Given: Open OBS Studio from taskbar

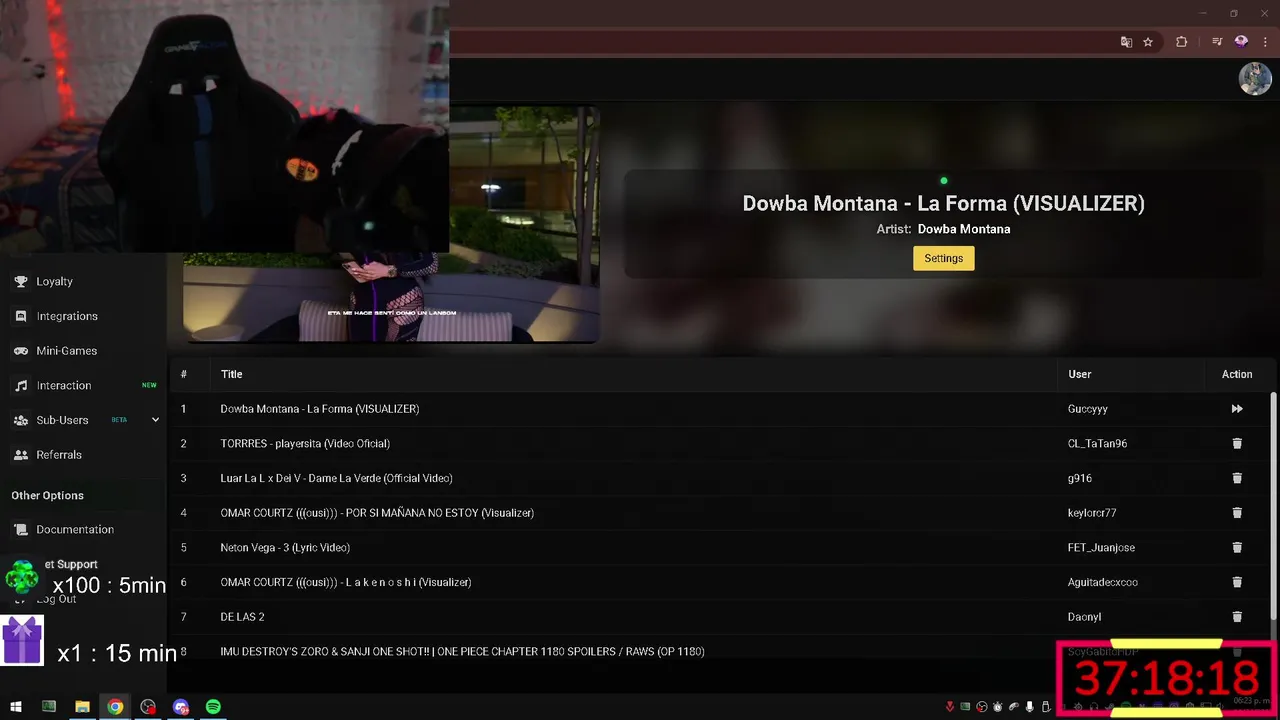Looking at the screenshot, I should click(x=148, y=707).
